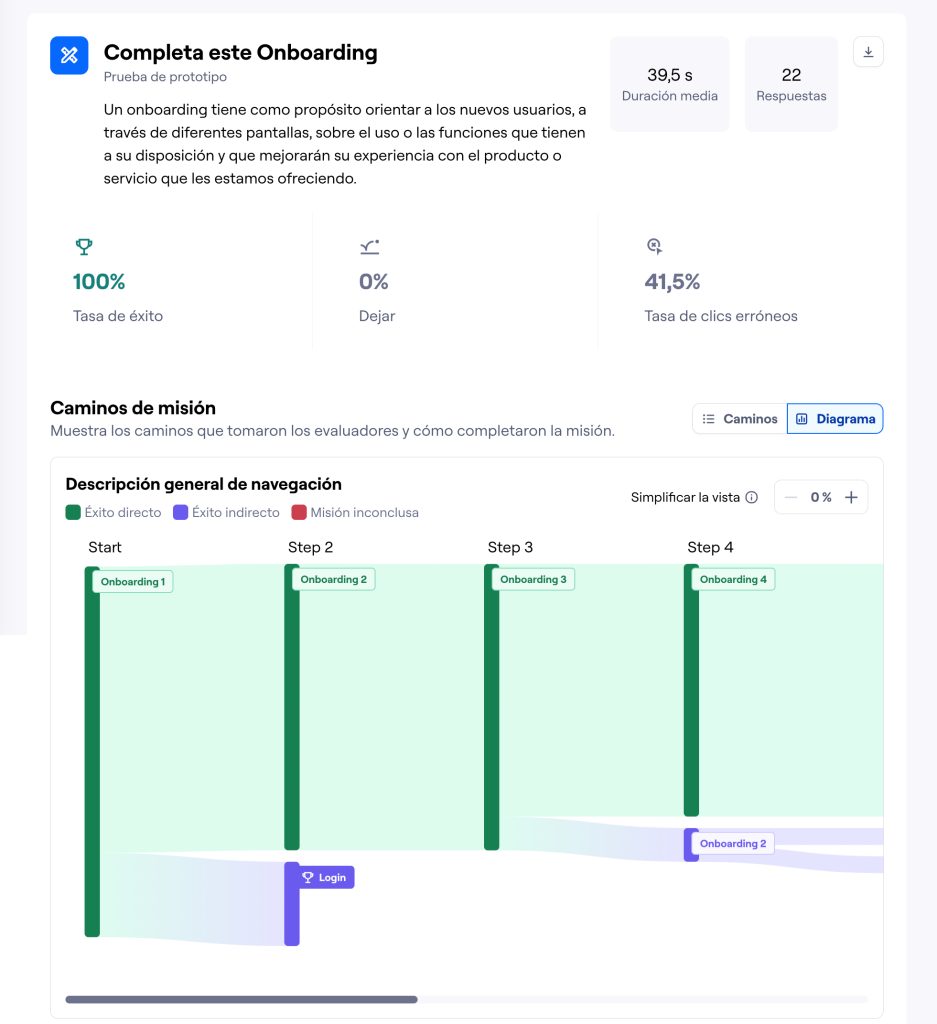
Task: Click the purple Login trophy node
Action: click(x=324, y=877)
